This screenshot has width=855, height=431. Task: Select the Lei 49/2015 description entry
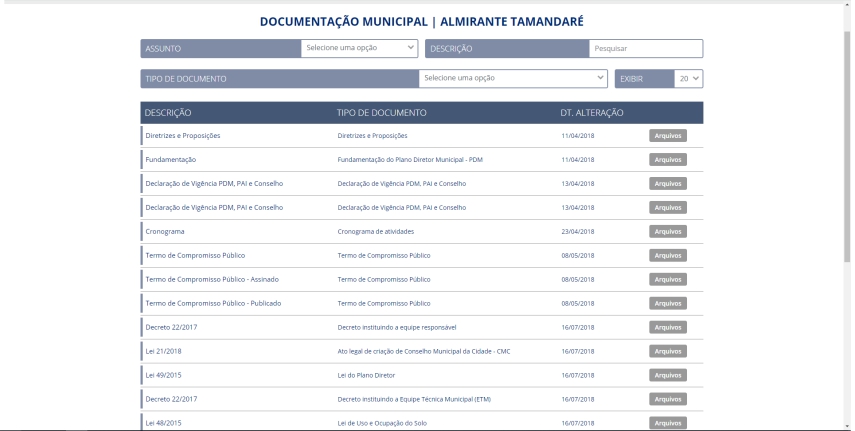click(164, 376)
